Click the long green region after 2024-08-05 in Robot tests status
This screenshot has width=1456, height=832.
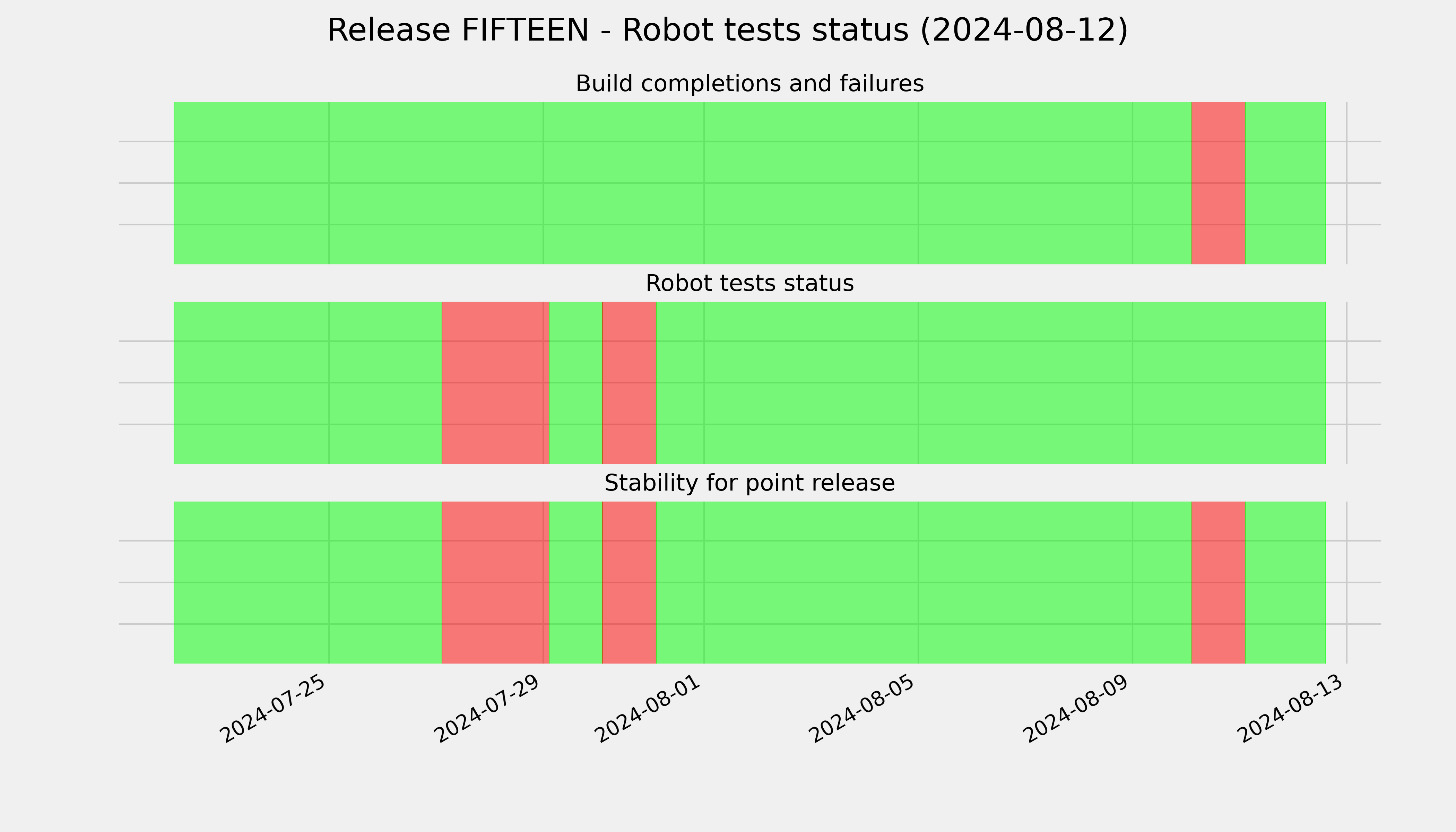[991, 383]
